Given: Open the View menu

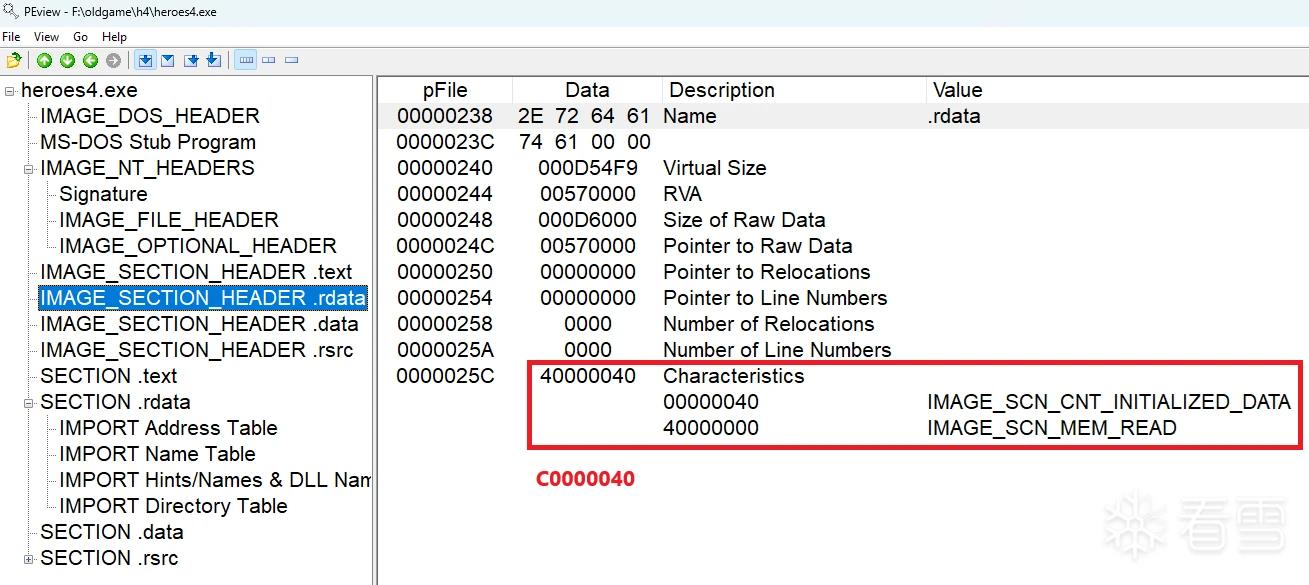Looking at the screenshot, I should pyautogui.click(x=46, y=37).
